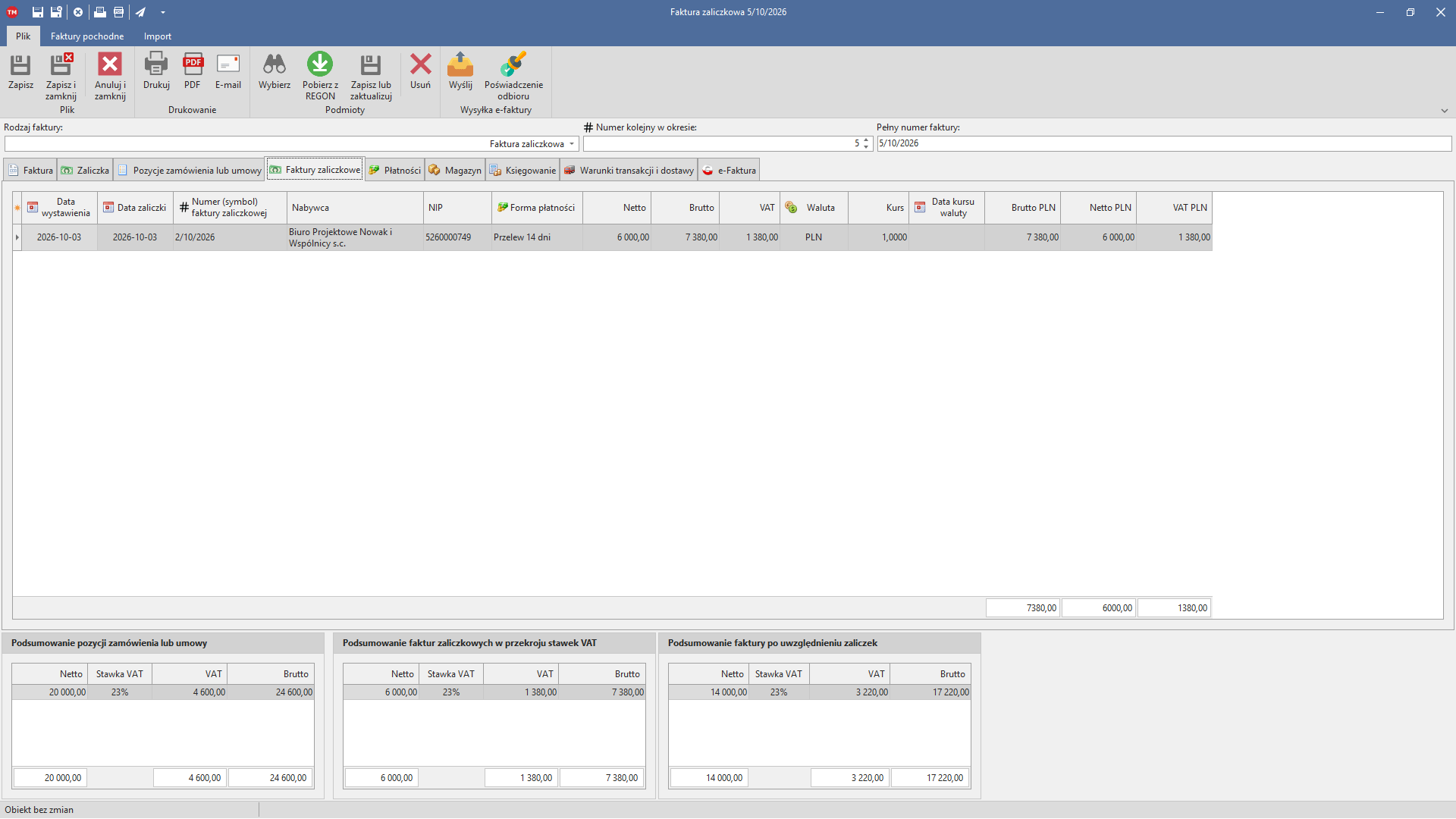The image size is (1456, 819).
Task: Open the Plik ribbon tab
Action: pos(24,36)
